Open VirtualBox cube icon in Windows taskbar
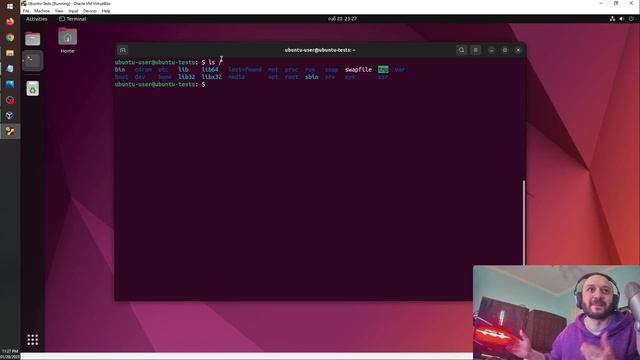Image resolution: width=640 pixels, height=360 pixels. (10, 116)
